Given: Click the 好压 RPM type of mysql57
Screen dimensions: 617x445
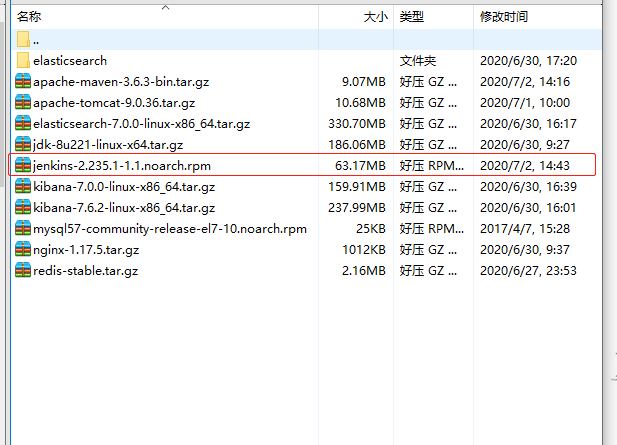Looking at the screenshot, I should point(432,229).
